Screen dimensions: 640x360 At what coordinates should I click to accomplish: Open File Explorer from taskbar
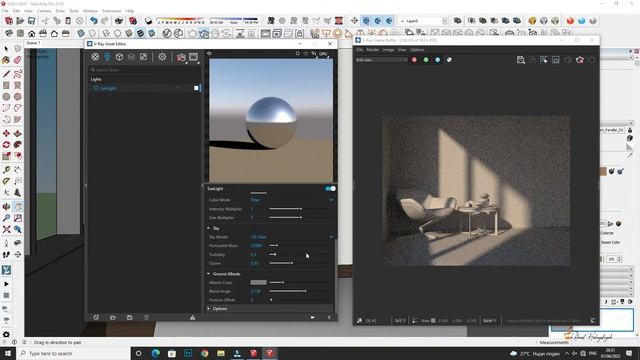click(x=221, y=353)
